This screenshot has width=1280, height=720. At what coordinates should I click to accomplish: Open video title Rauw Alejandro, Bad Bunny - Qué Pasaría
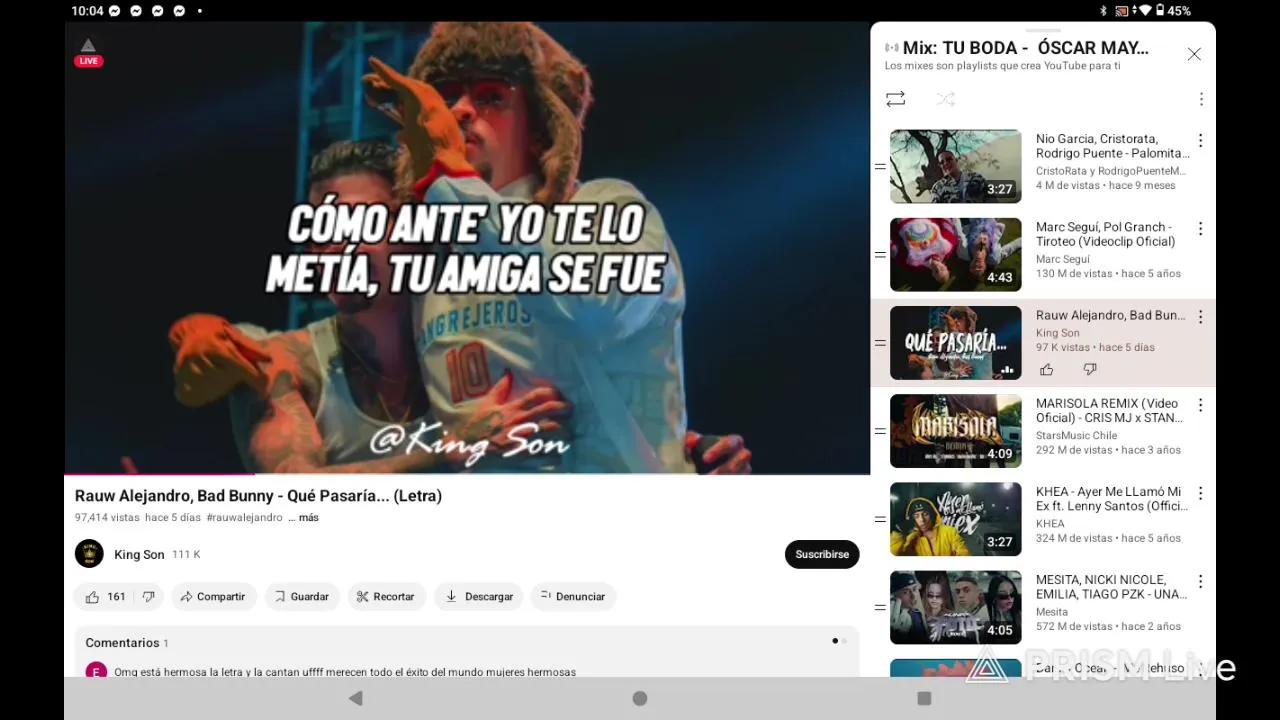tap(258, 496)
